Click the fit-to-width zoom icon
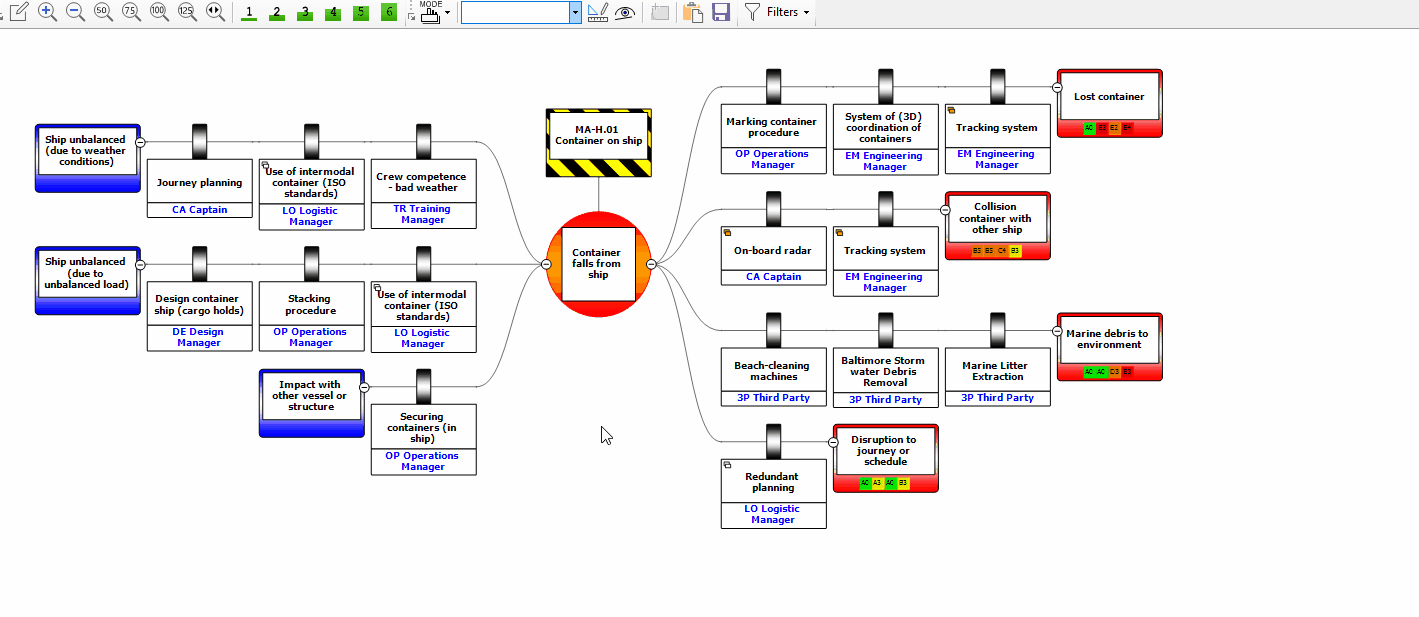The height and width of the screenshot is (617, 1419). [x=215, y=12]
